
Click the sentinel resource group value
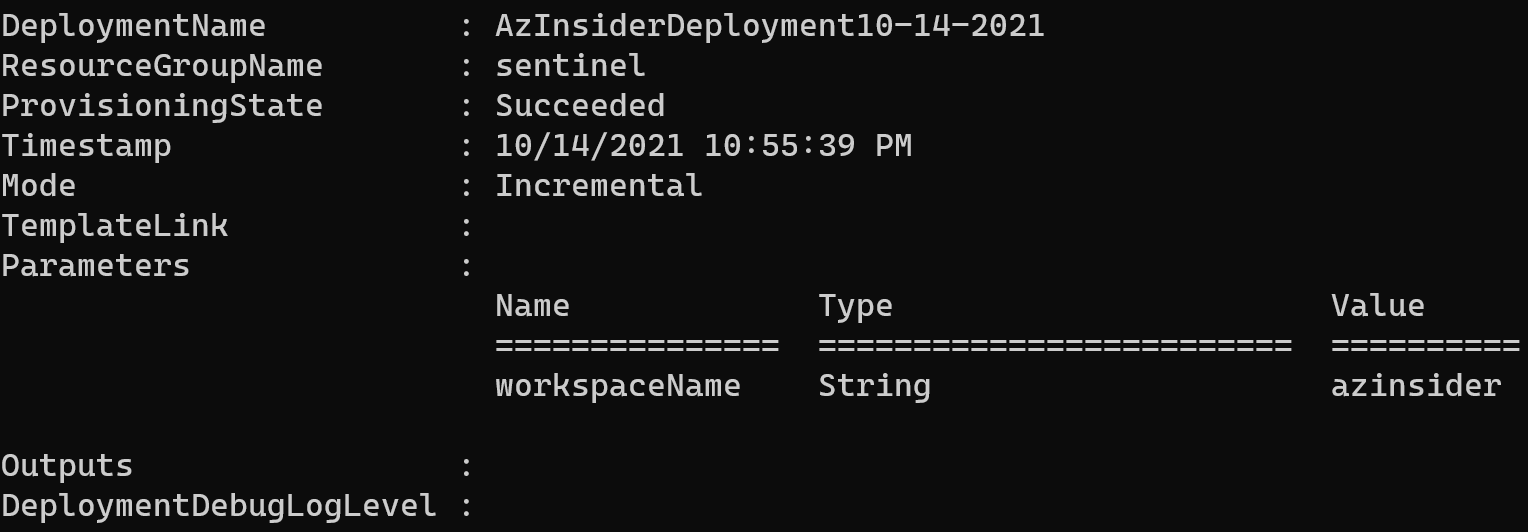click(571, 66)
